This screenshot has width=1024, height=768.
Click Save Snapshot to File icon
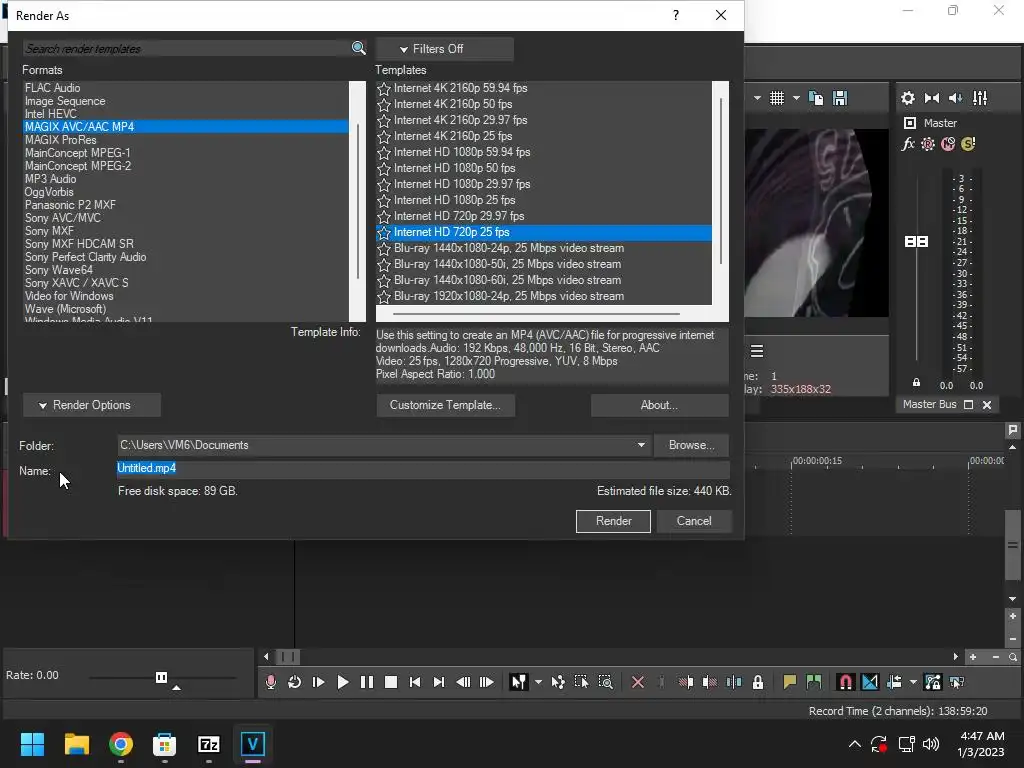coord(840,98)
